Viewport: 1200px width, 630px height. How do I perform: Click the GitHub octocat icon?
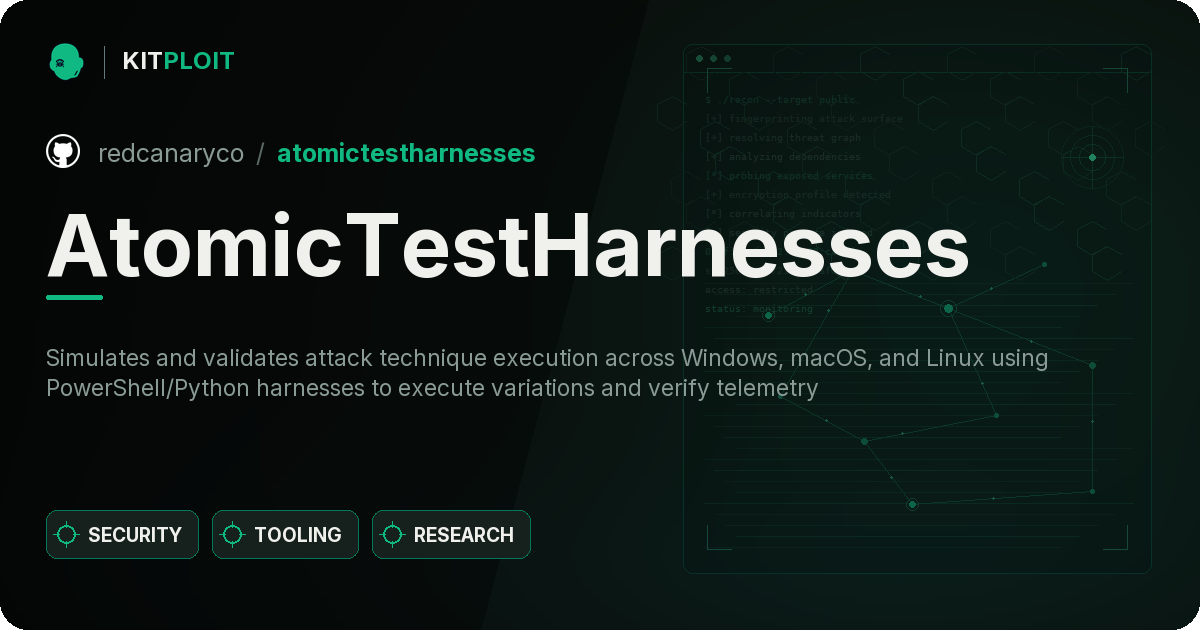pos(63,152)
